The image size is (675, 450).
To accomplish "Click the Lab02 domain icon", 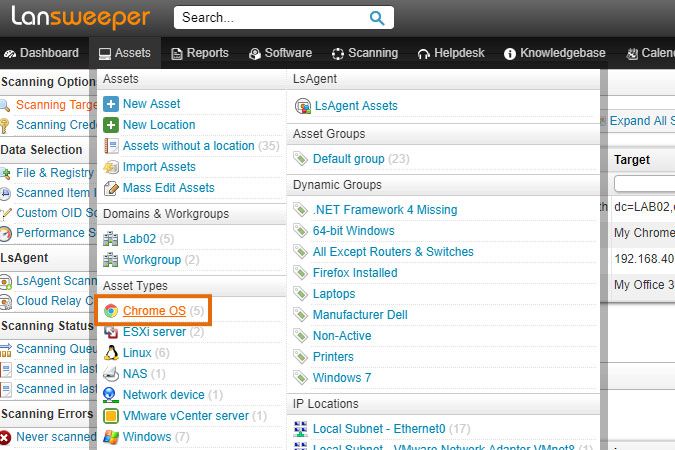I will point(111,239).
